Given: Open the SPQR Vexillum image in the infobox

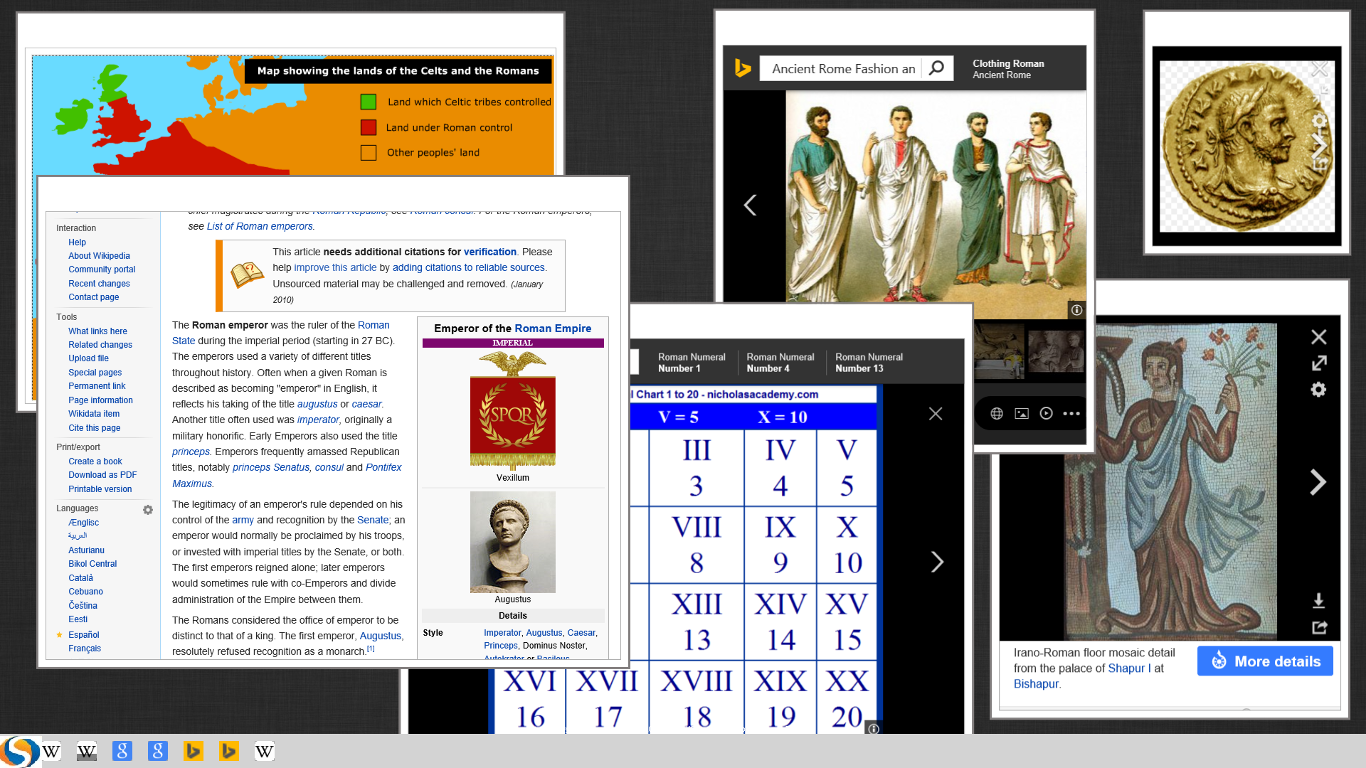Looking at the screenshot, I should pyautogui.click(x=512, y=410).
